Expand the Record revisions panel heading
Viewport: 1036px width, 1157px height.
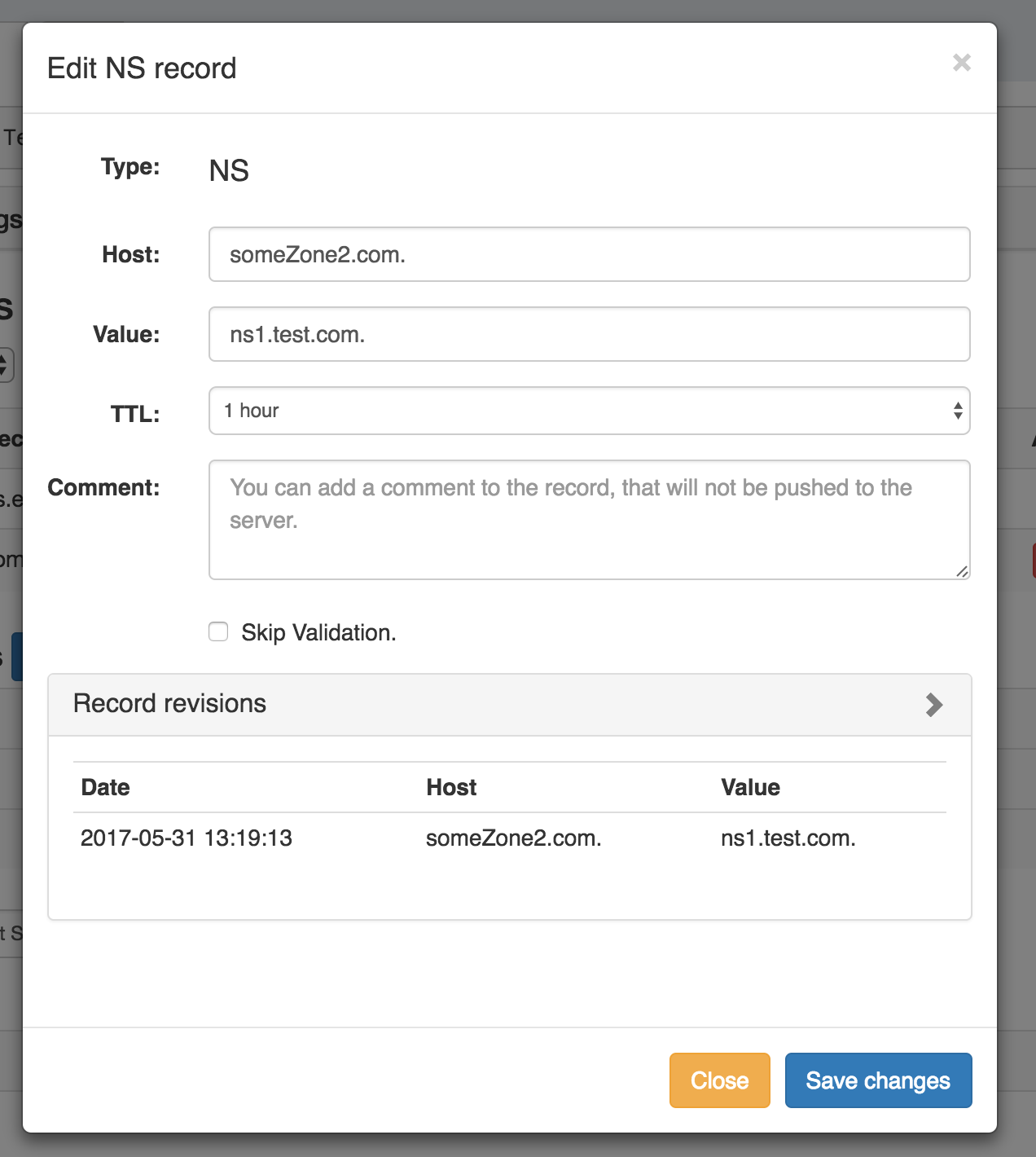click(x=169, y=704)
